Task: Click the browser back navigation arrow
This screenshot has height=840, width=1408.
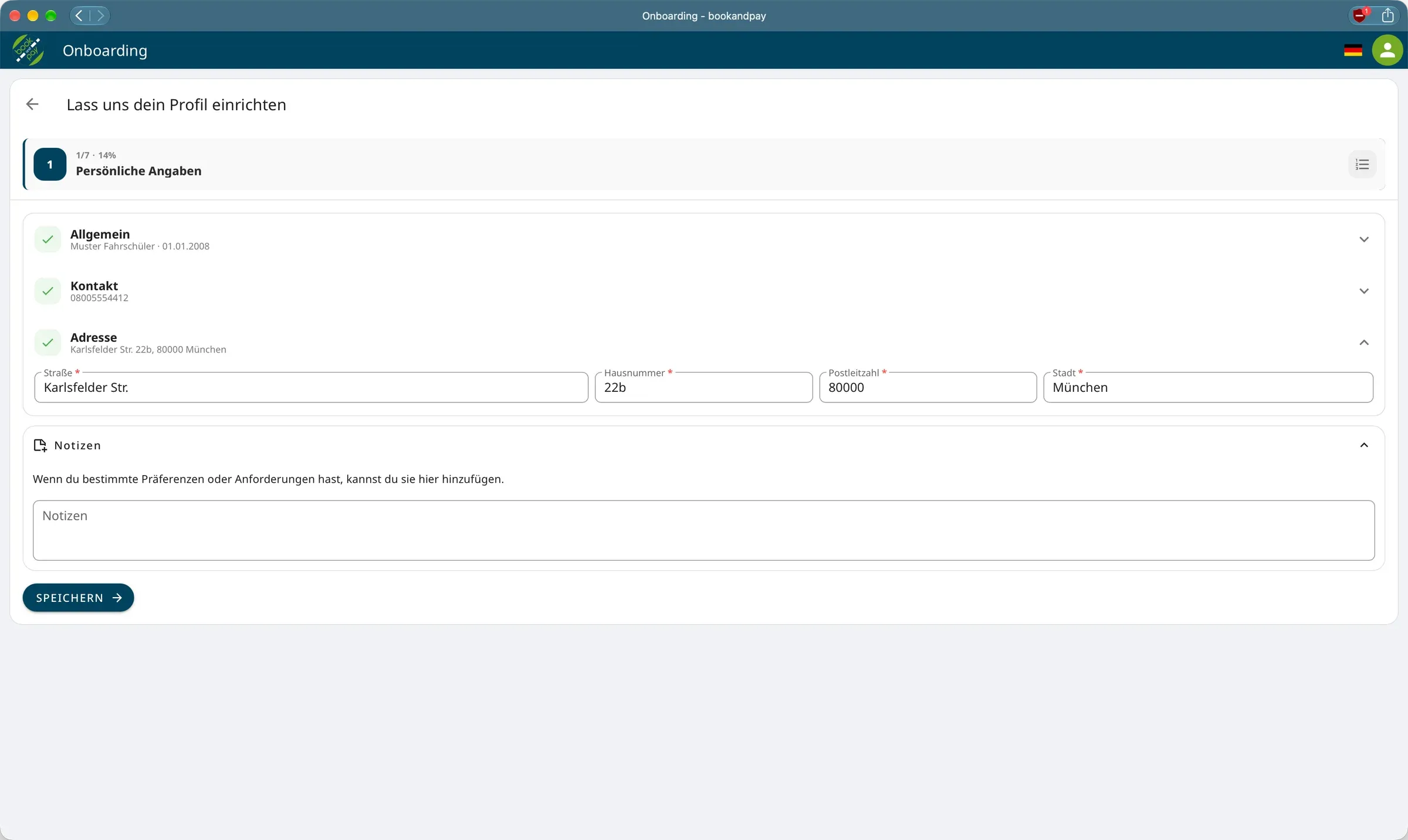Action: point(79,16)
